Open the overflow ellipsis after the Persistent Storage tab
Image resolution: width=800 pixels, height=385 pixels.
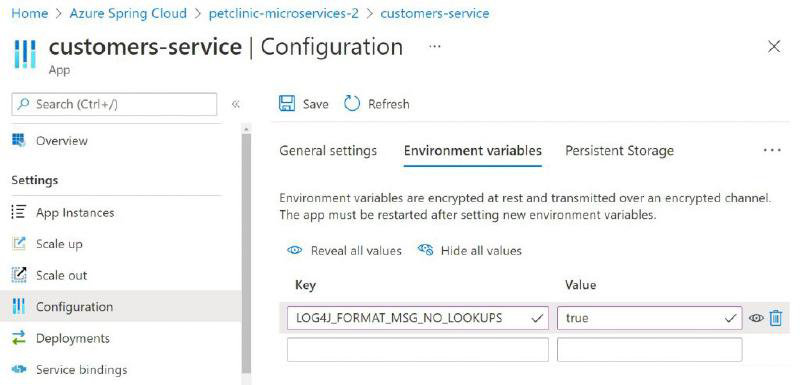point(772,150)
